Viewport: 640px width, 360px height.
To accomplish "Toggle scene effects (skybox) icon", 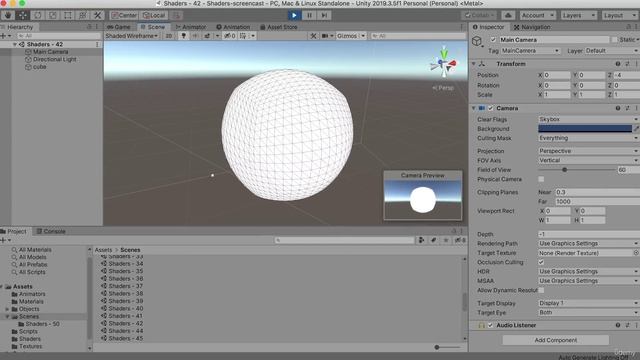I will click(207, 36).
